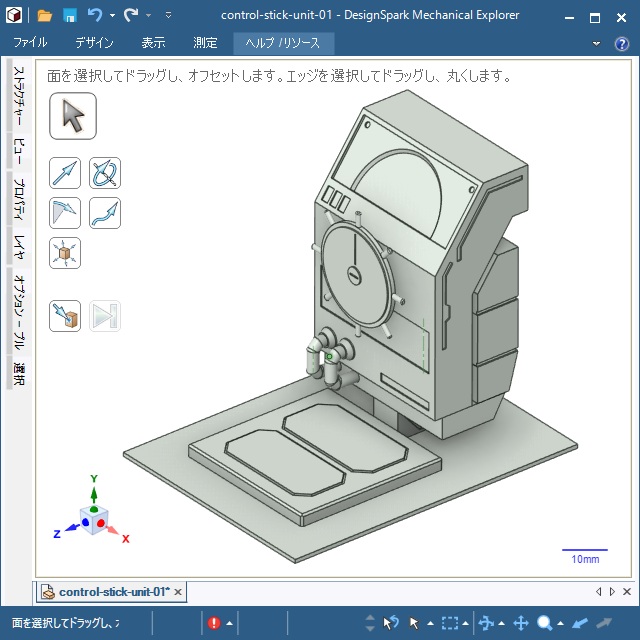
Task: Click the Save icon in quick access toolbar
Action: 70,16
